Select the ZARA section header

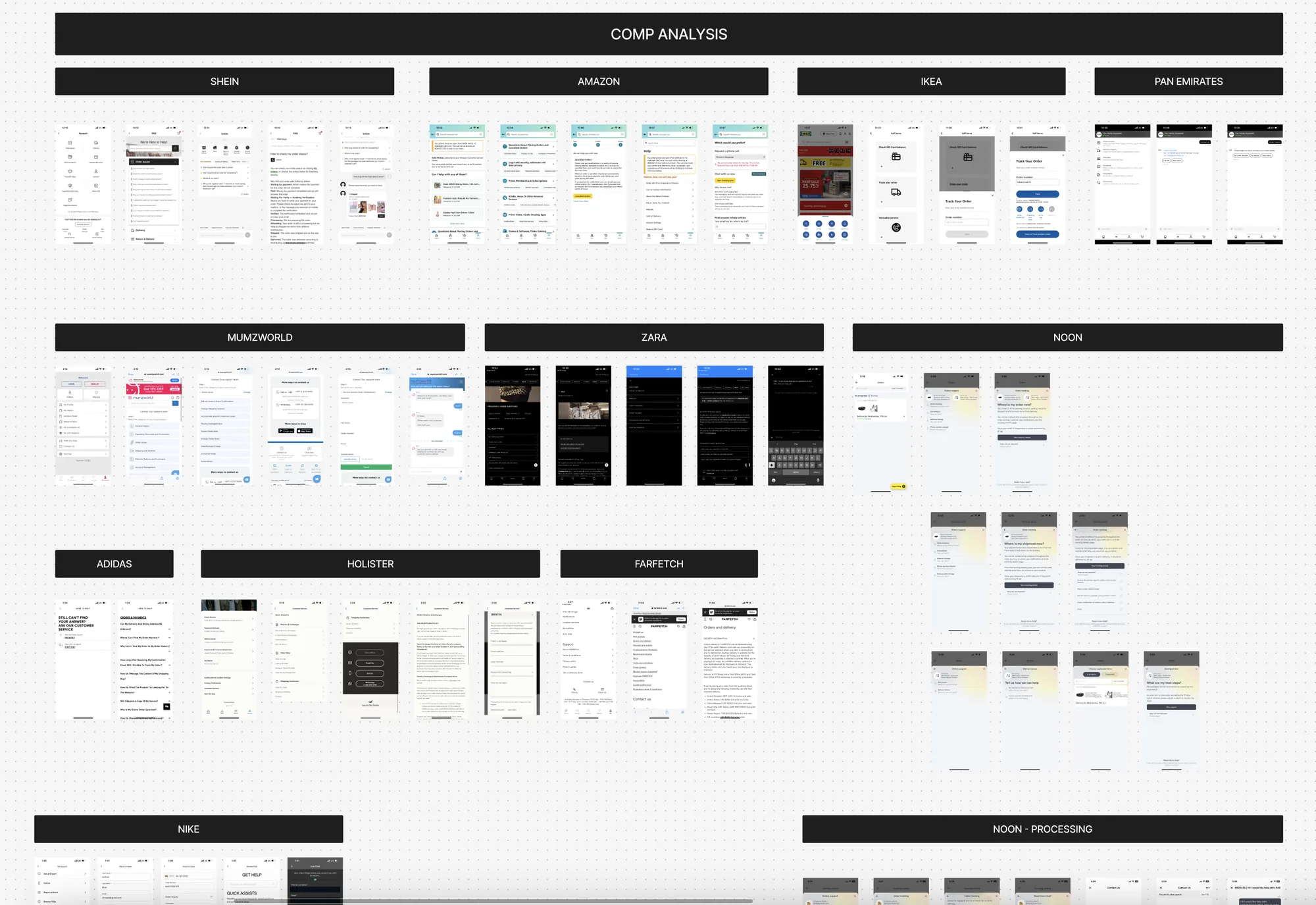coord(654,338)
